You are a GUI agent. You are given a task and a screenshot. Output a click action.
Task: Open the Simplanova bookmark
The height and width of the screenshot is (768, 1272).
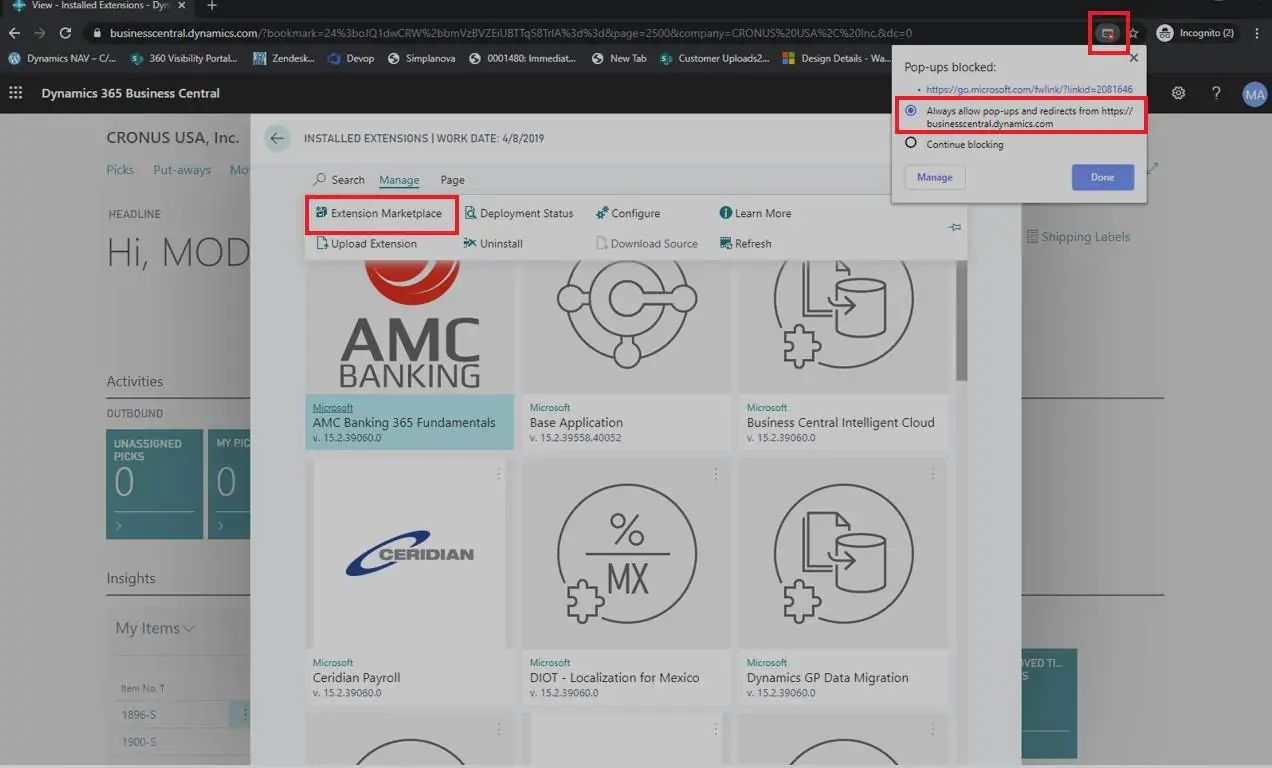(421, 58)
